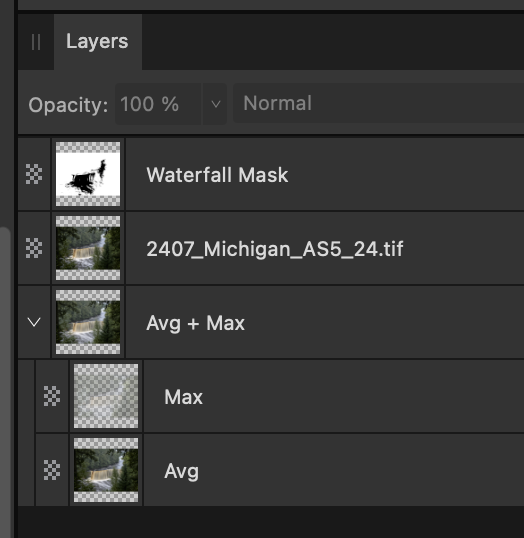The height and width of the screenshot is (538, 524).
Task: Select the Avg layer by its name
Action: pos(182,471)
